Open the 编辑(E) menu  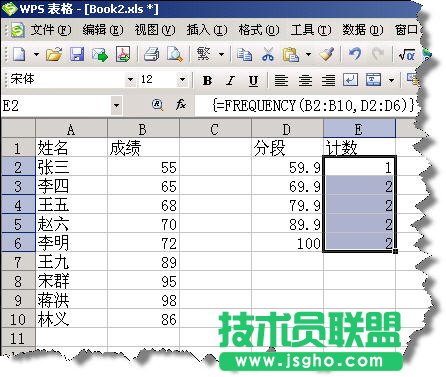point(103,30)
